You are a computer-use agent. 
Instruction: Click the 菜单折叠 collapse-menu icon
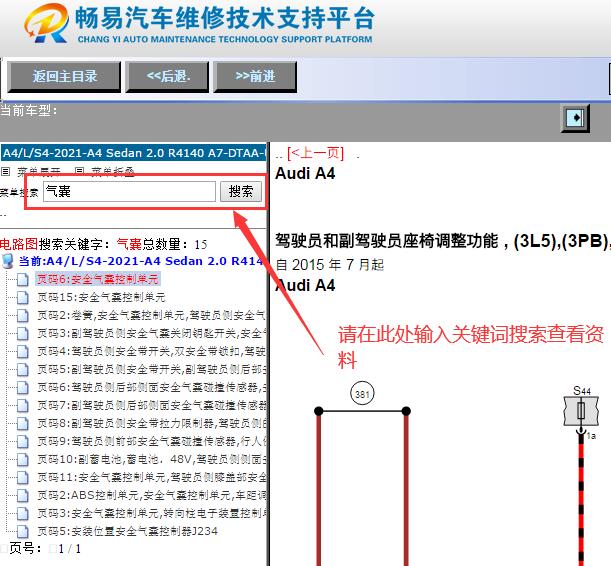(x=79, y=171)
